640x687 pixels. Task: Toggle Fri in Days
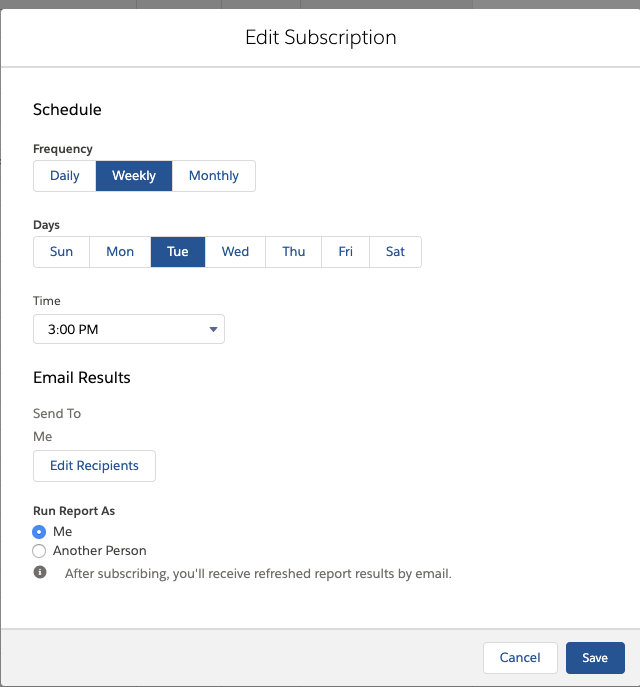(x=346, y=252)
